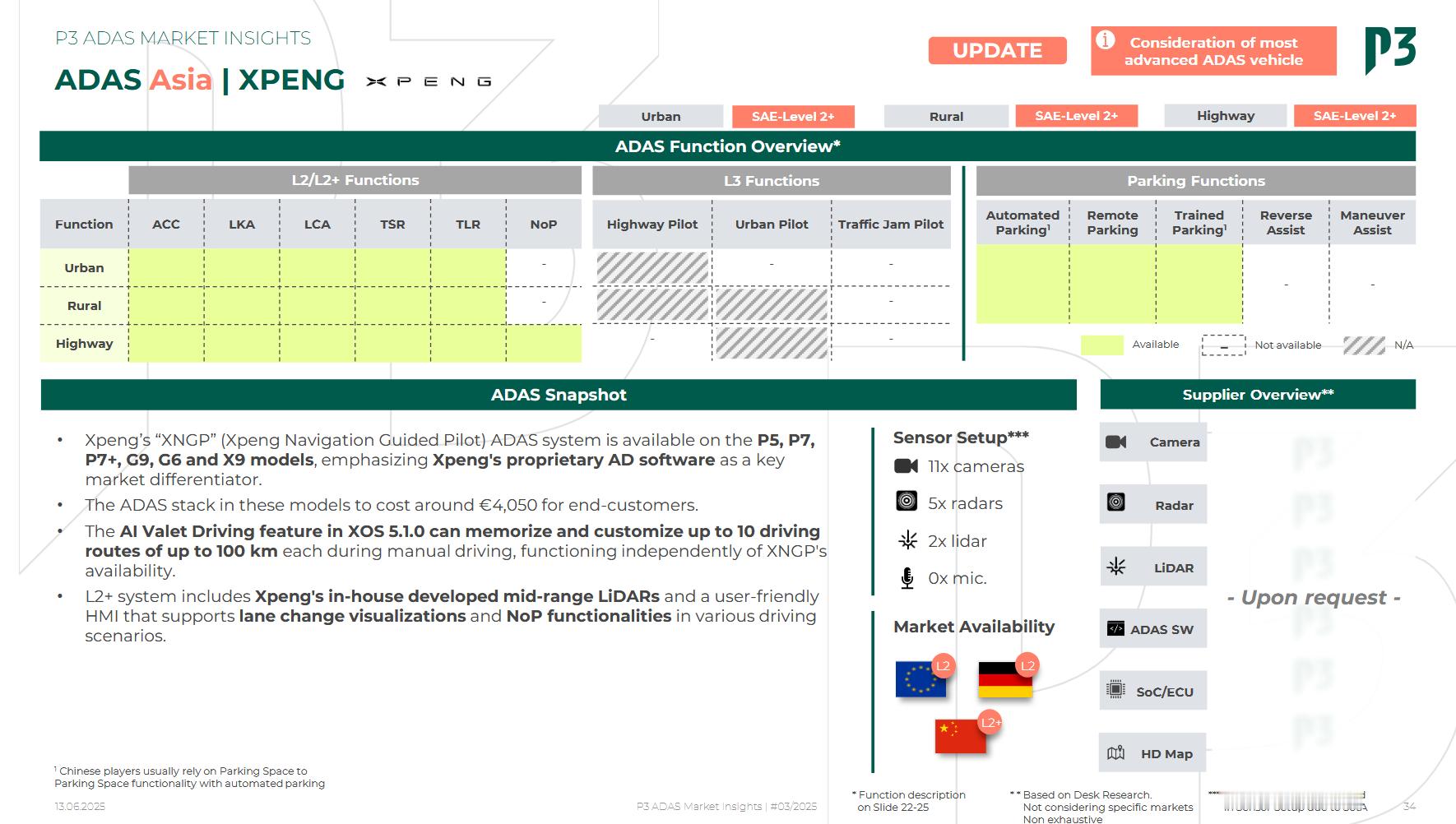Click the Highway Pilot column header
Image resolution: width=1456 pixels, height=824 pixels.
click(x=652, y=224)
